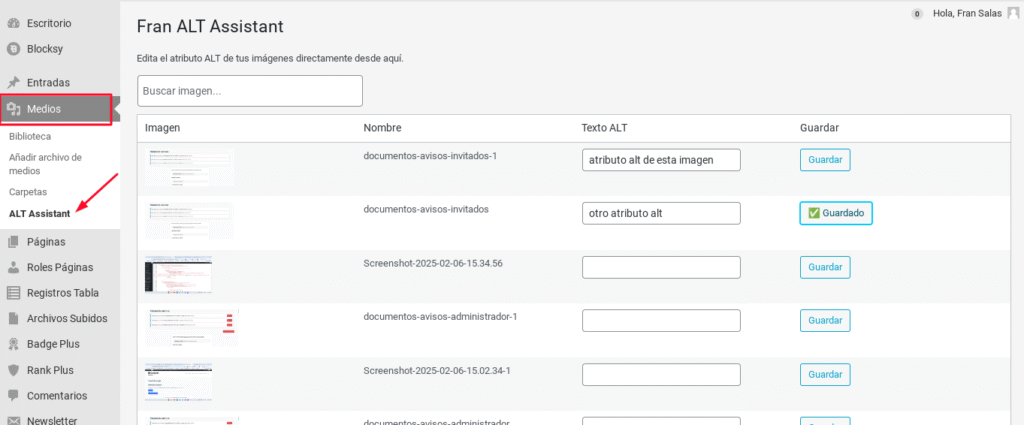
Task: Click Guardar for documentos-avisos-administrador-1
Action: 825,321
